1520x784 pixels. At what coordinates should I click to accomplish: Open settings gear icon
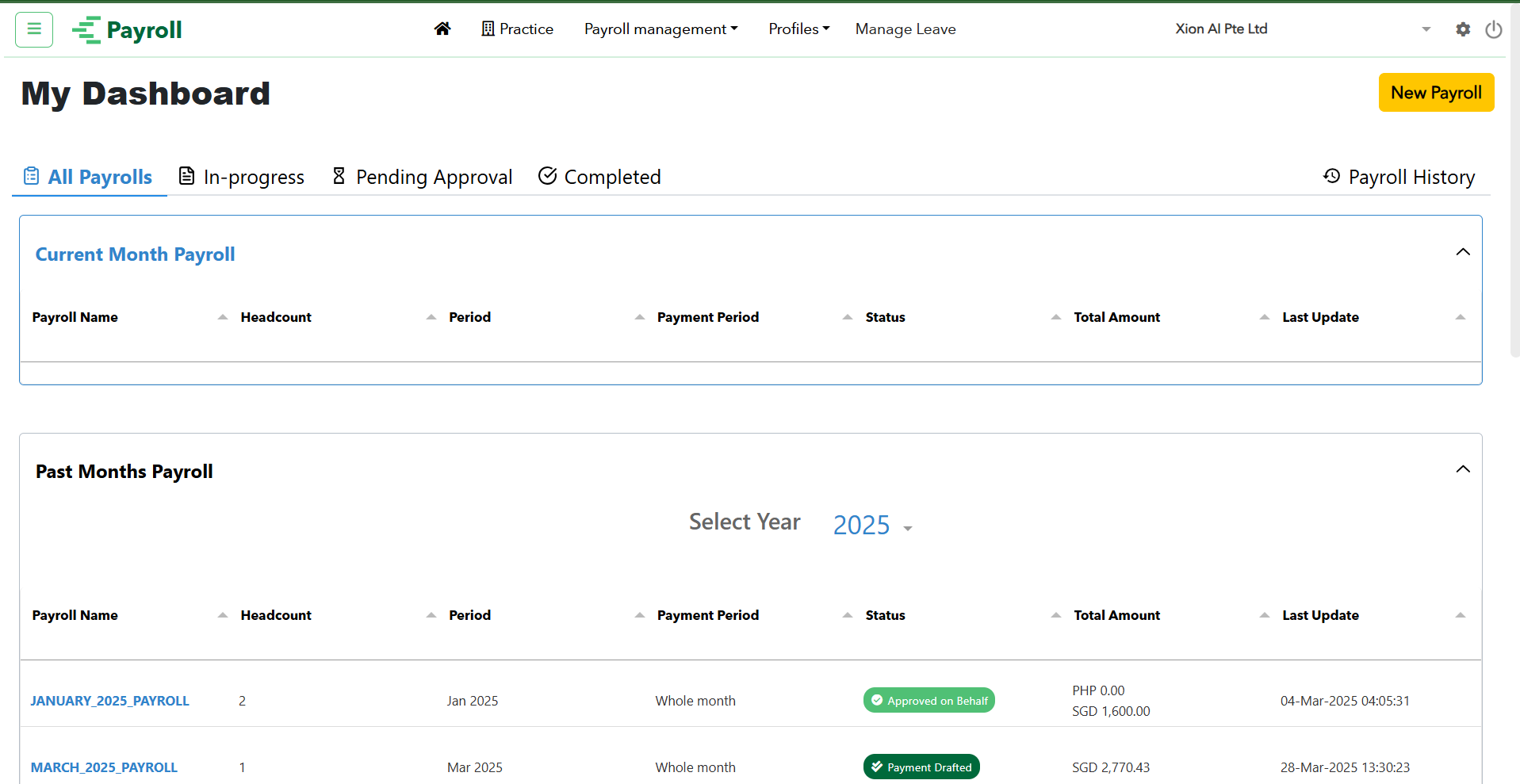point(1463,29)
